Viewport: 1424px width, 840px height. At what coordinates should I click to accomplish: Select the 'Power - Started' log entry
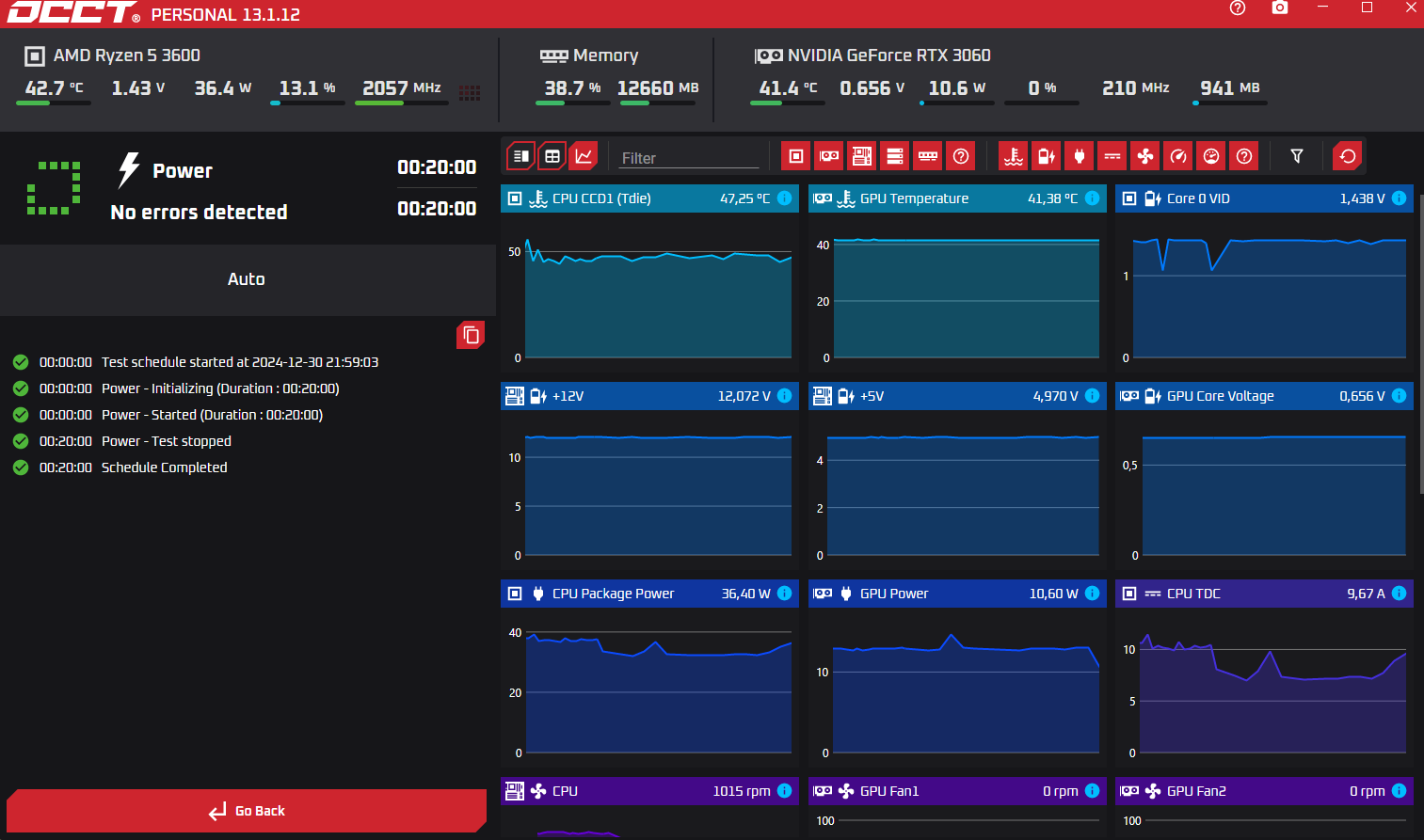(212, 415)
